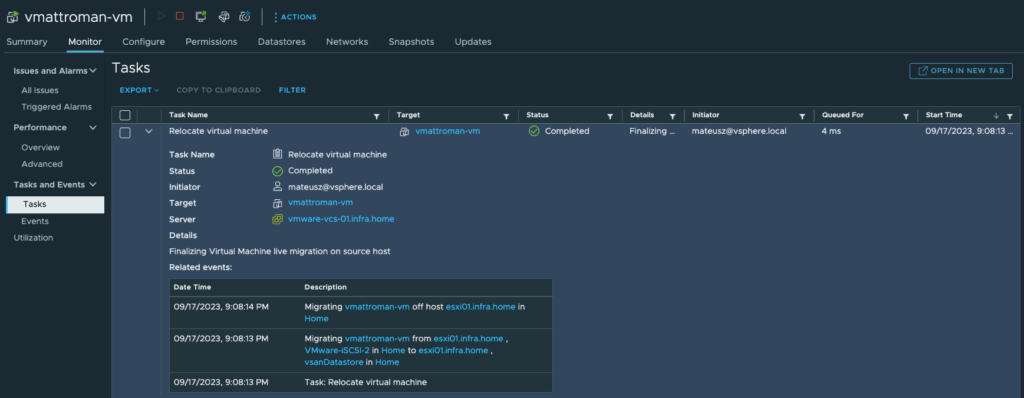Click 'Finalizing Virtual Machine live migration on source host' text
The width and height of the screenshot is (1024, 398).
tap(280, 252)
